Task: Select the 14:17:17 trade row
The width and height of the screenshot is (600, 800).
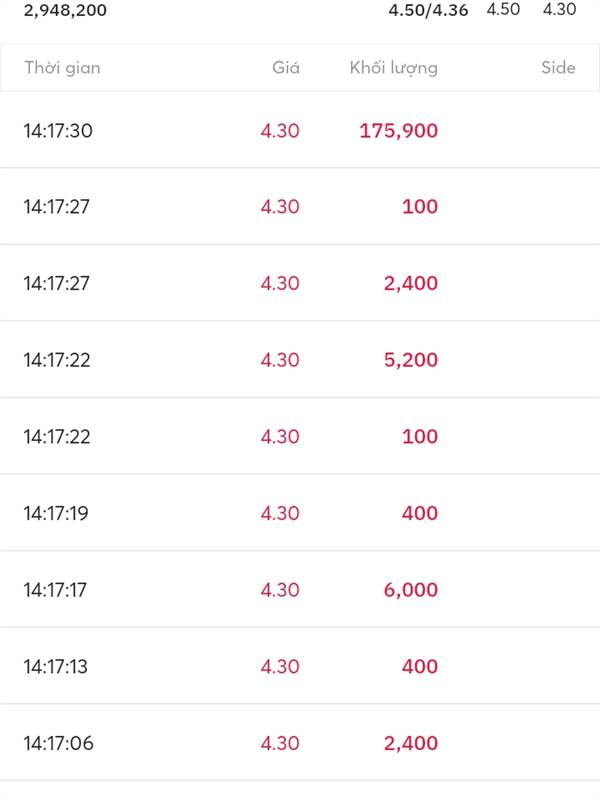Action: pyautogui.click(x=300, y=589)
